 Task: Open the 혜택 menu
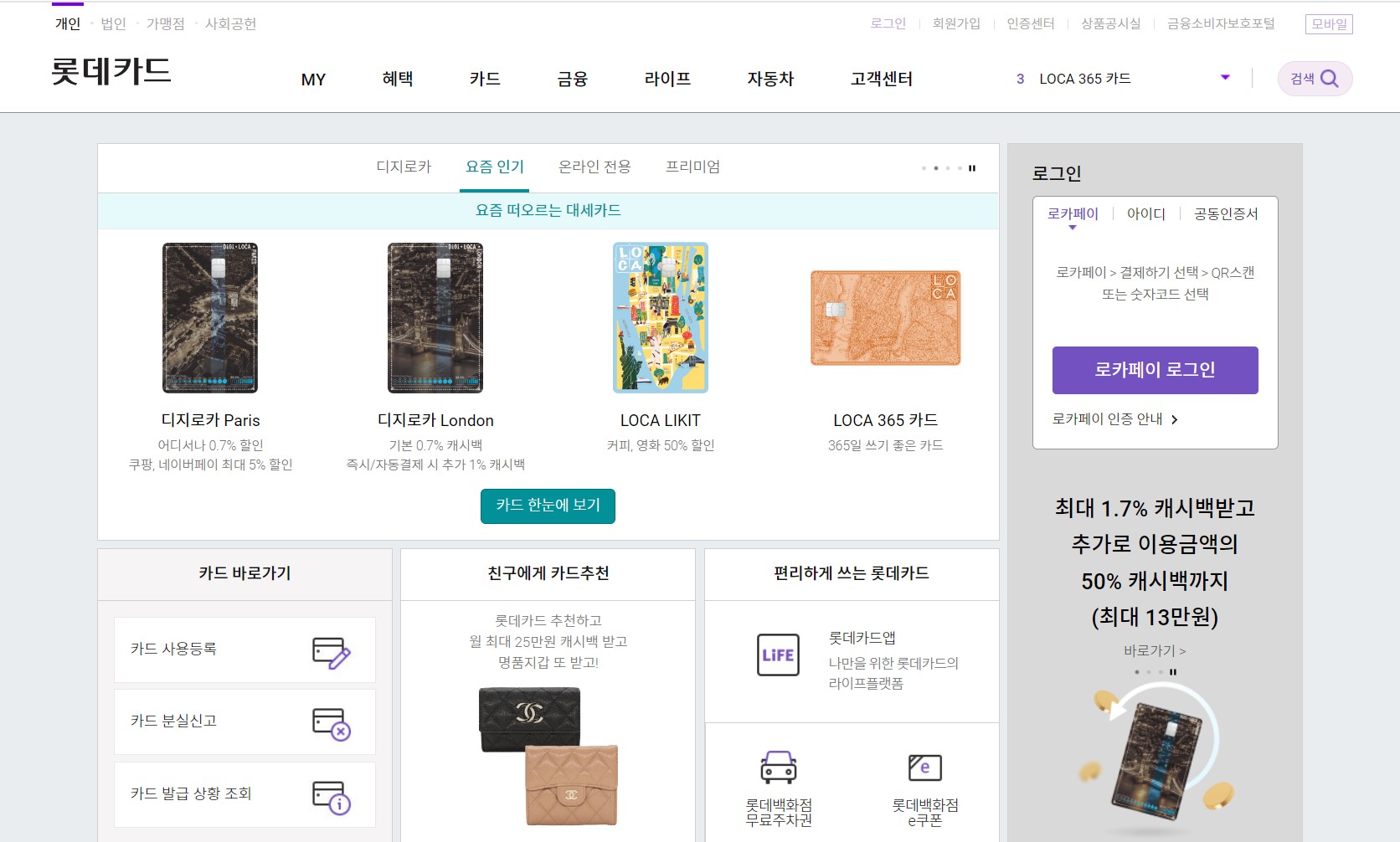point(398,79)
